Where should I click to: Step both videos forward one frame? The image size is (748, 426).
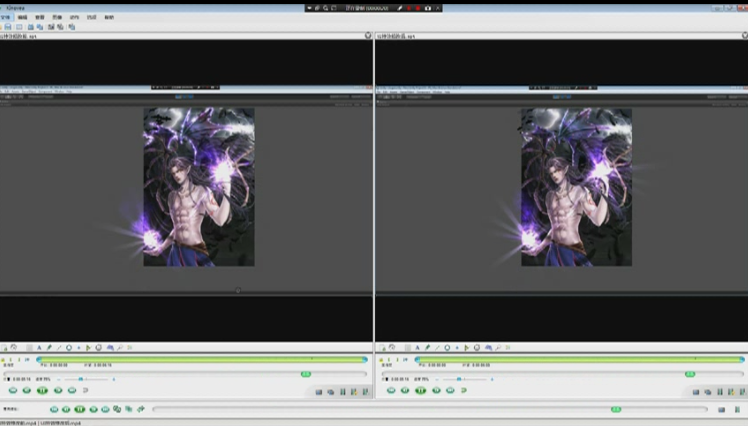(94, 409)
